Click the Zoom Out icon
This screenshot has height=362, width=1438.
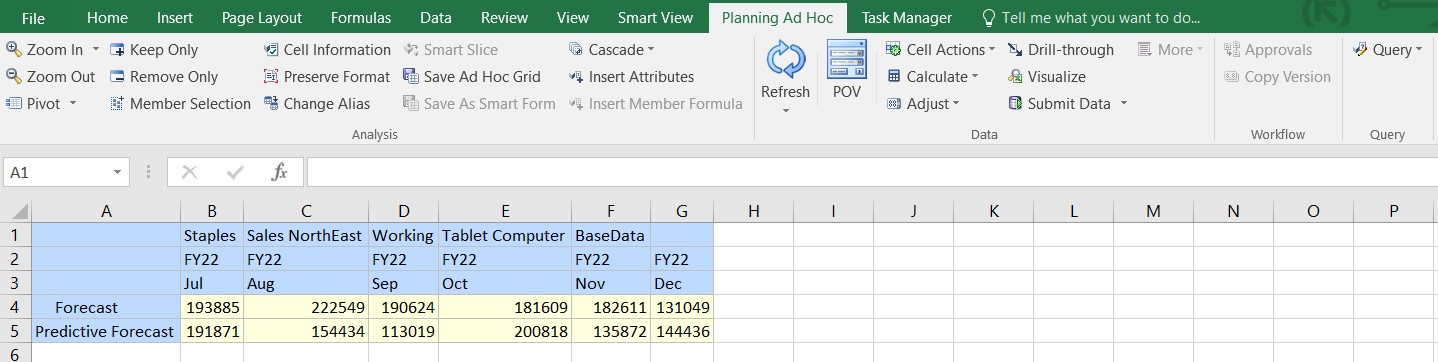pos(14,76)
